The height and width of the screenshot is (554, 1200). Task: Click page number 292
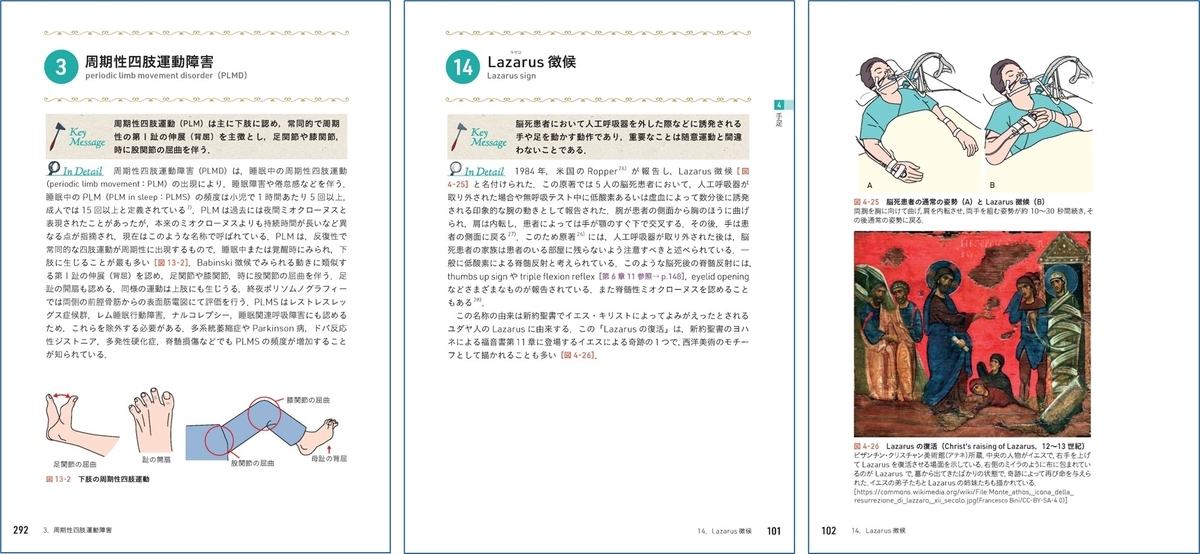[20, 530]
